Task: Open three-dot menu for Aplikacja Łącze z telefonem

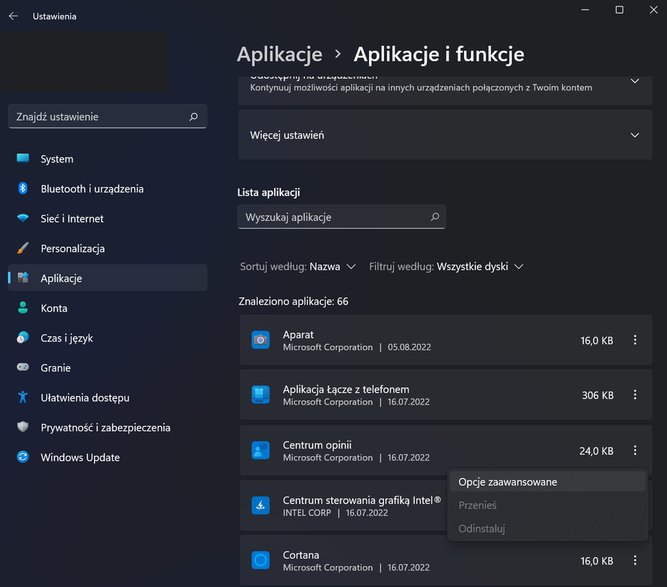Action: [635, 395]
